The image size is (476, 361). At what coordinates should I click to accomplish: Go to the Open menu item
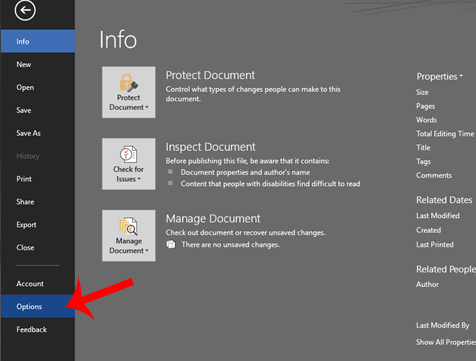tap(38, 87)
